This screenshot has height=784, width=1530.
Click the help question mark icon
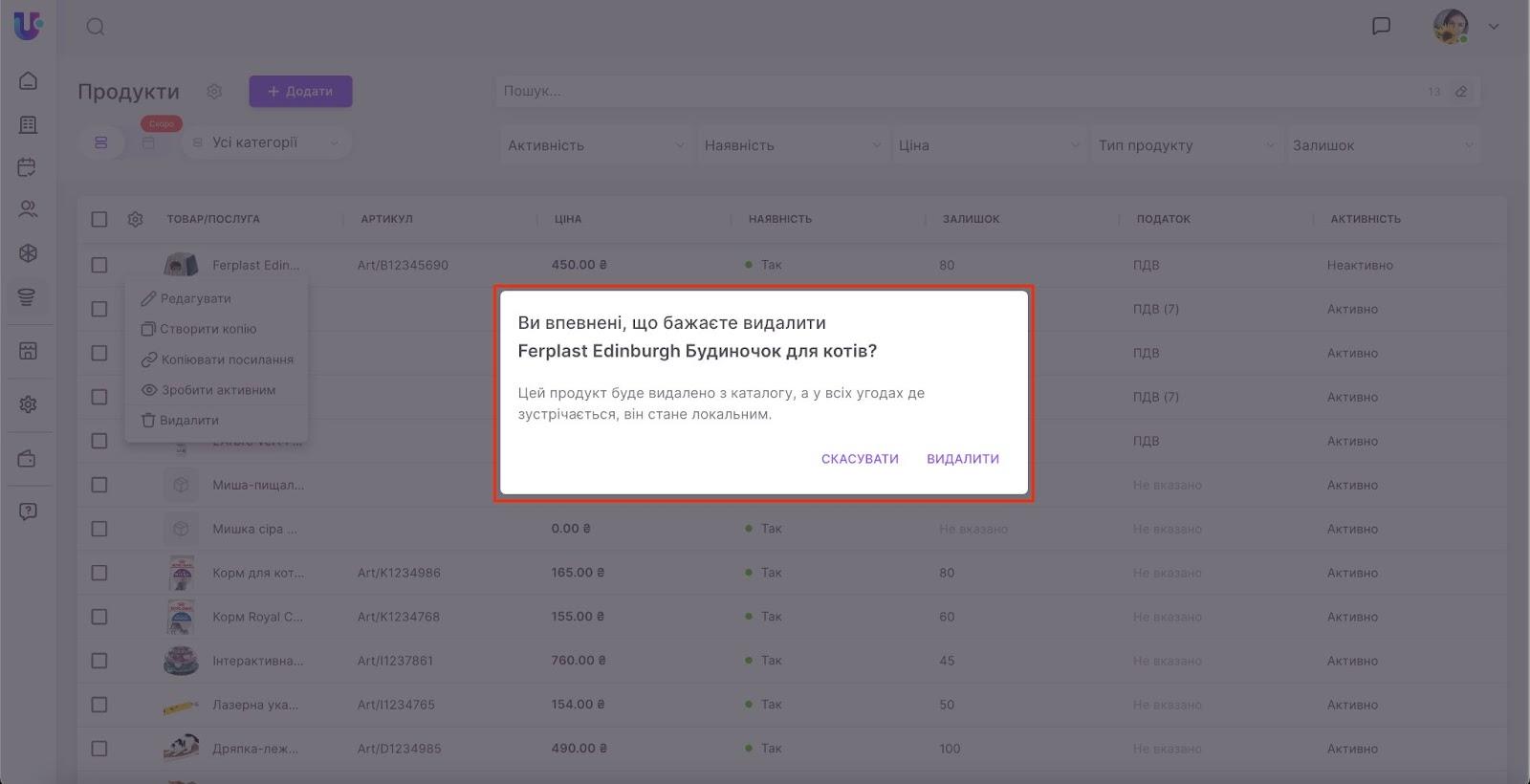tap(28, 512)
